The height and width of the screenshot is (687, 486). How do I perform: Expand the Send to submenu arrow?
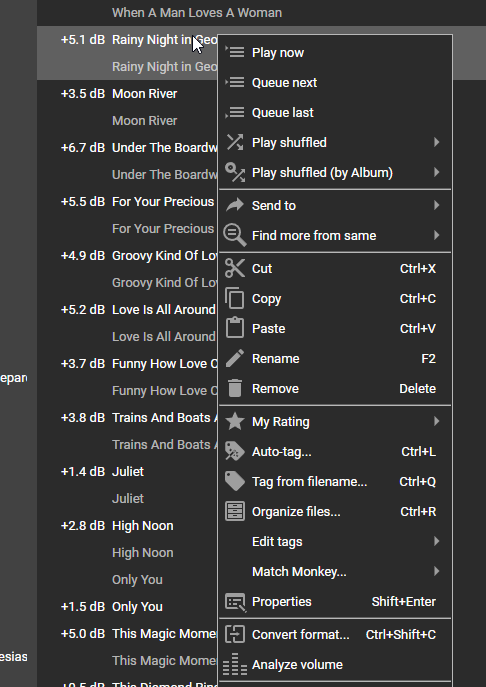436,205
